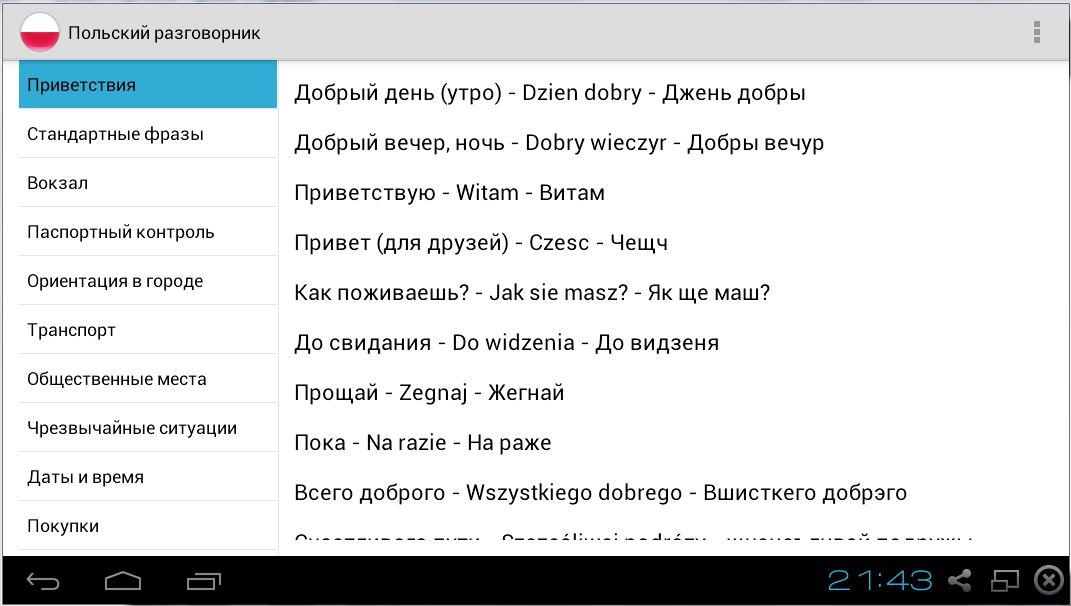The image size is (1071, 606).
Task: Tap the Polish flag app icon
Action: pyautogui.click(x=40, y=33)
